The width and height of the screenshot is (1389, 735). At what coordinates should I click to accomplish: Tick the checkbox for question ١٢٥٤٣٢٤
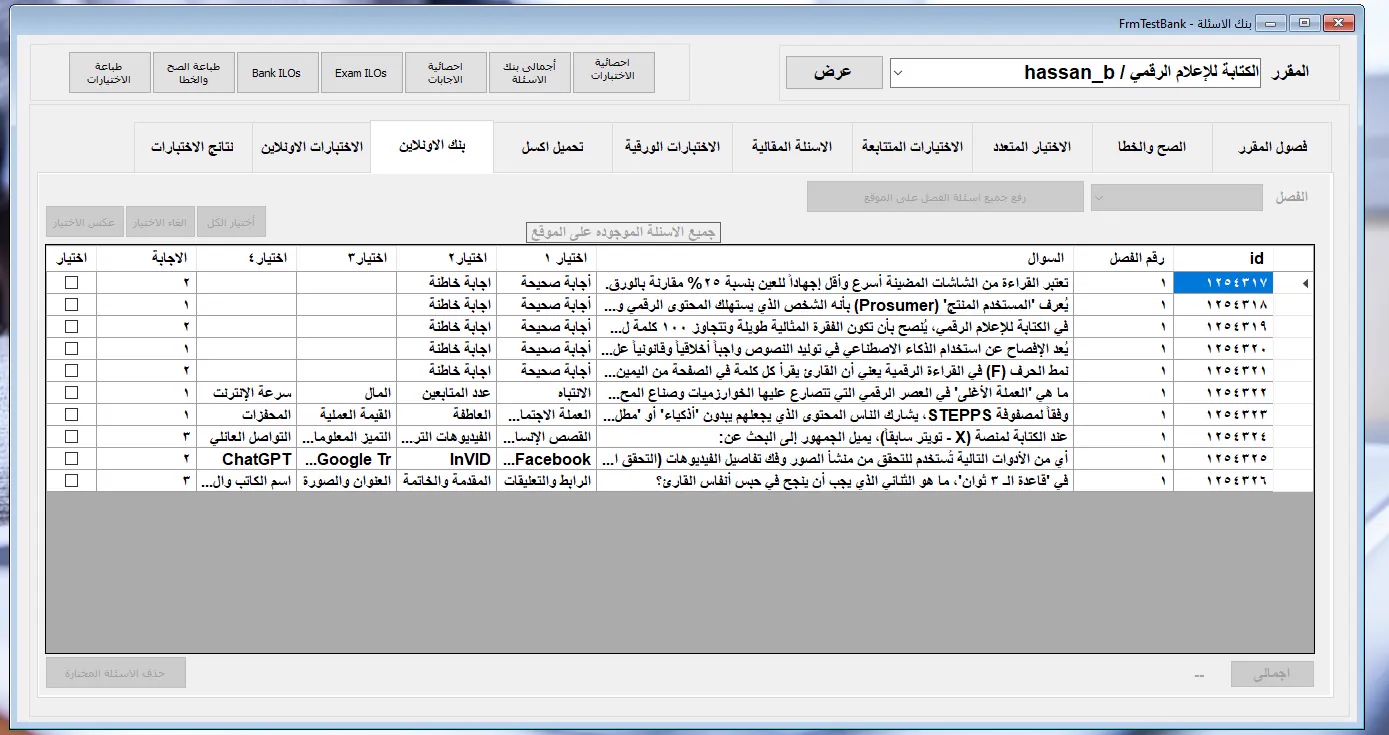point(71,436)
